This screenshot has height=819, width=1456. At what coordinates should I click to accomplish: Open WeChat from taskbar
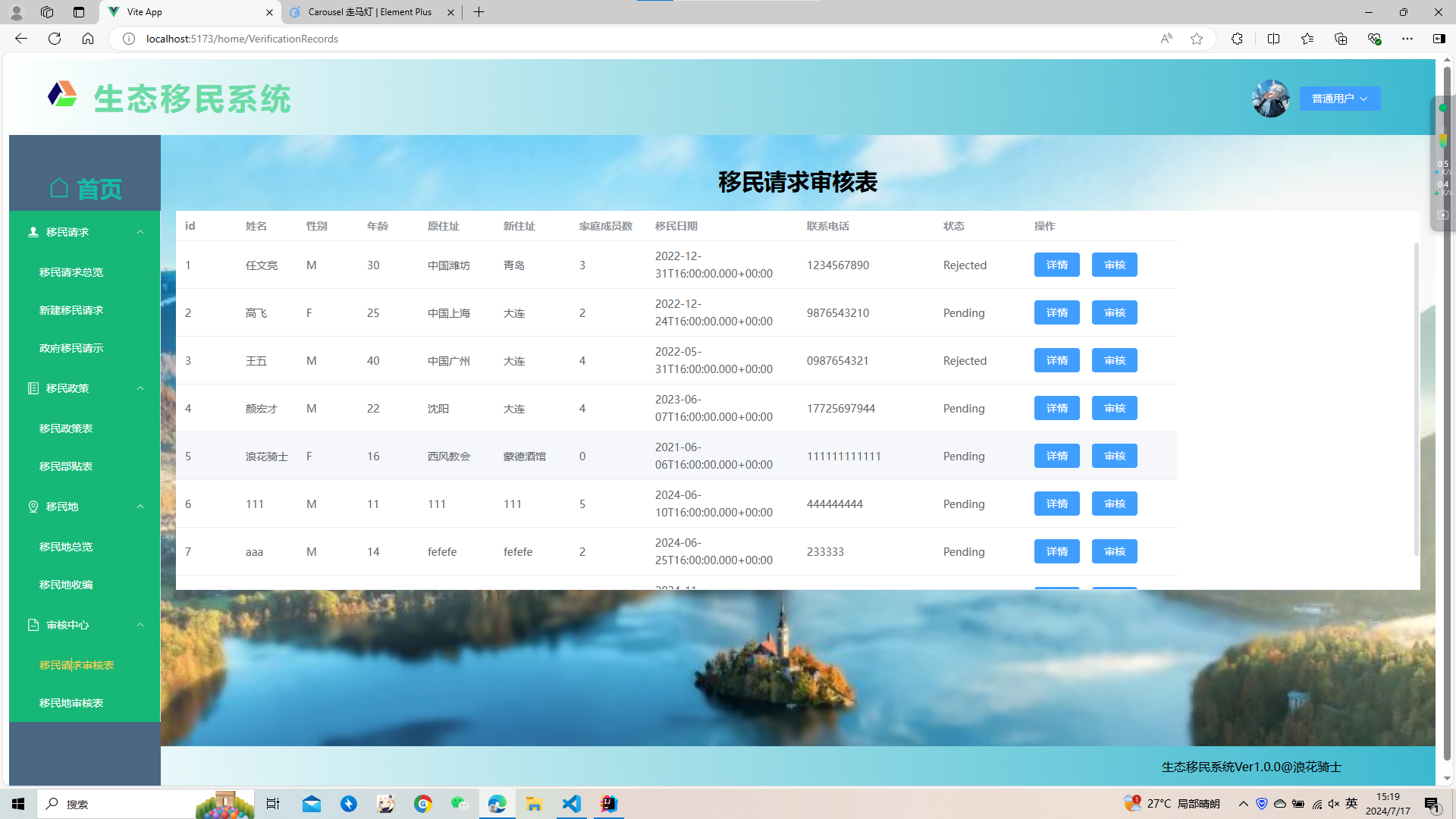tap(460, 804)
